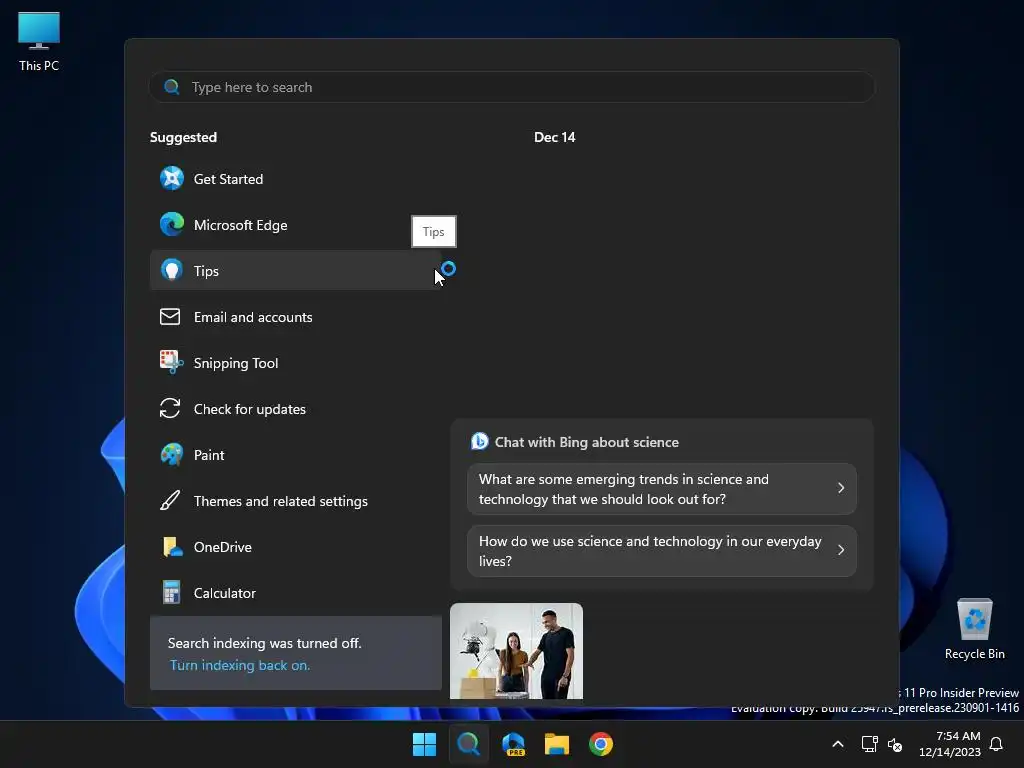This screenshot has height=768, width=1024.
Task: Open the network status tray icon
Action: click(x=869, y=744)
